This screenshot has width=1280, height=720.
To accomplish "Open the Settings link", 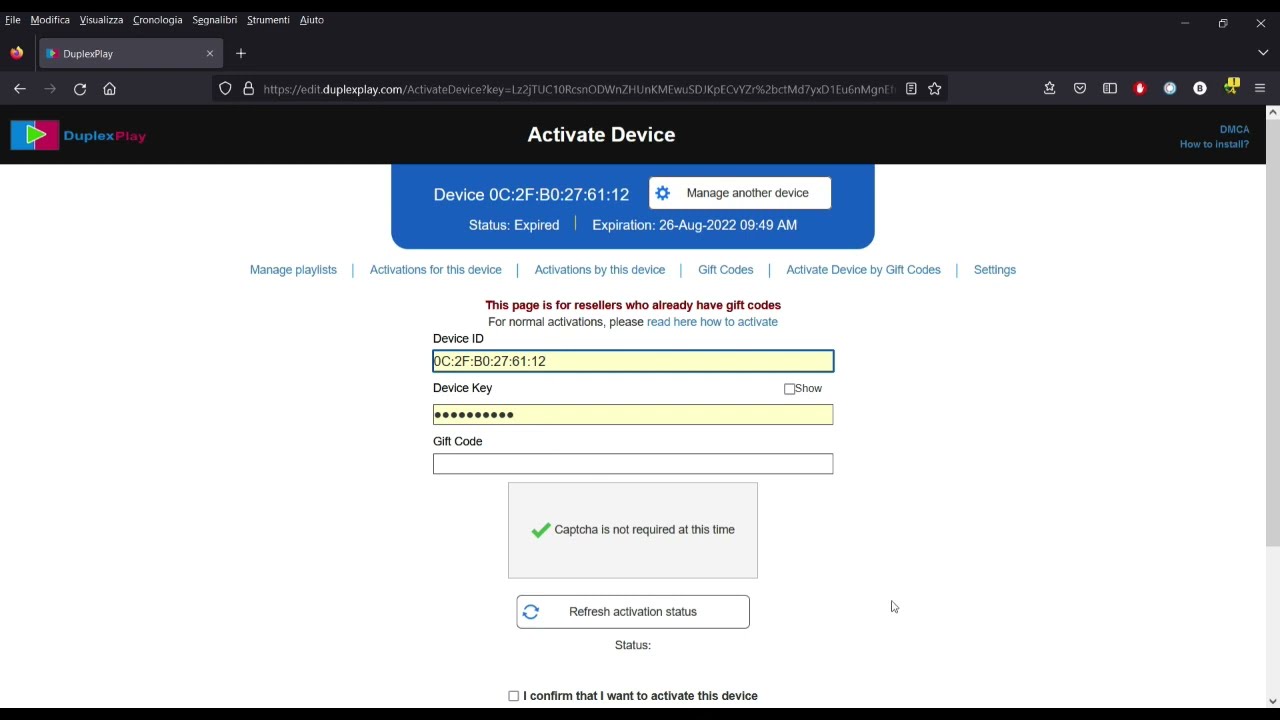I will pos(995,270).
